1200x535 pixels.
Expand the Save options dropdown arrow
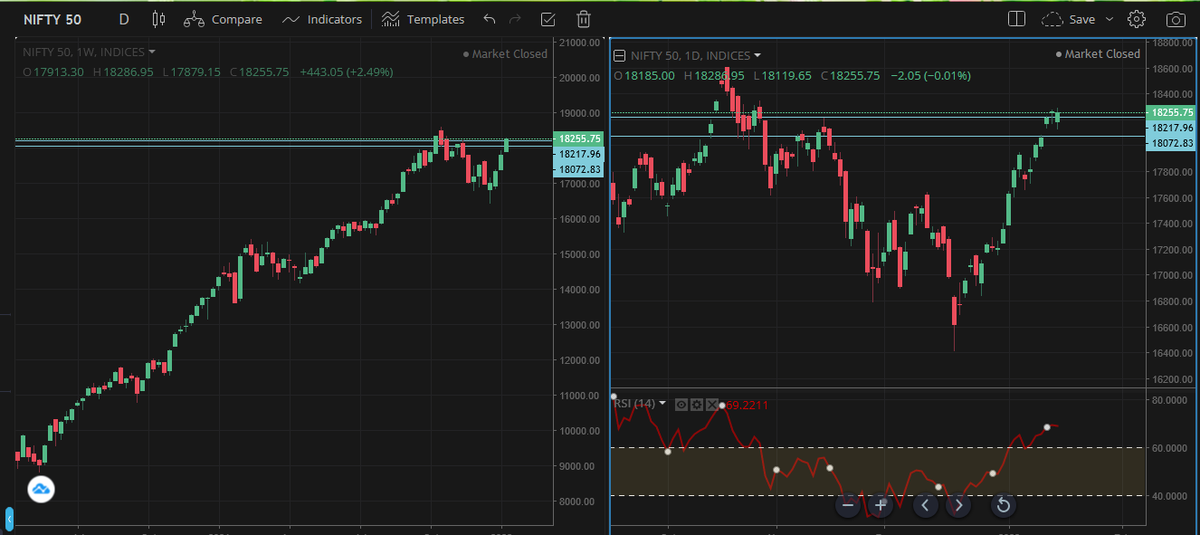1110,19
